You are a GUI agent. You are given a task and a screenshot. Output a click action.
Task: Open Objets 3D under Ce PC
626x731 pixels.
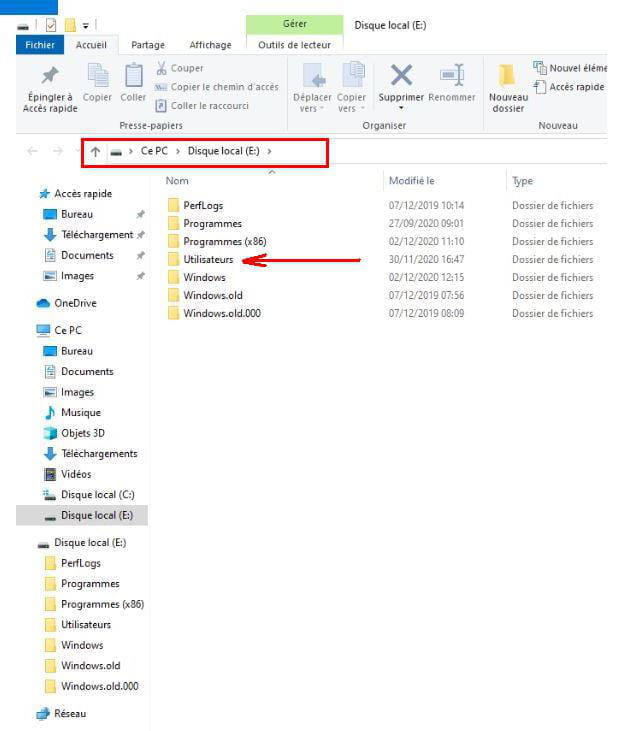tap(83, 433)
